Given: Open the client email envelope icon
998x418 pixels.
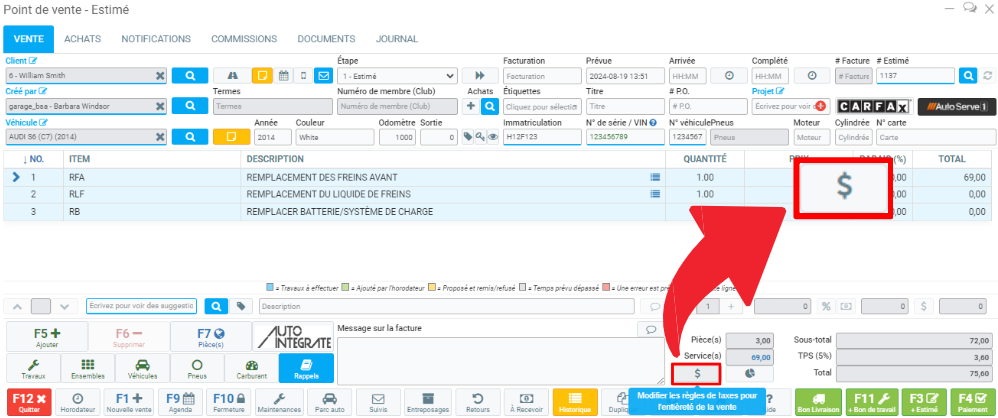Looking at the screenshot, I should [323, 75].
